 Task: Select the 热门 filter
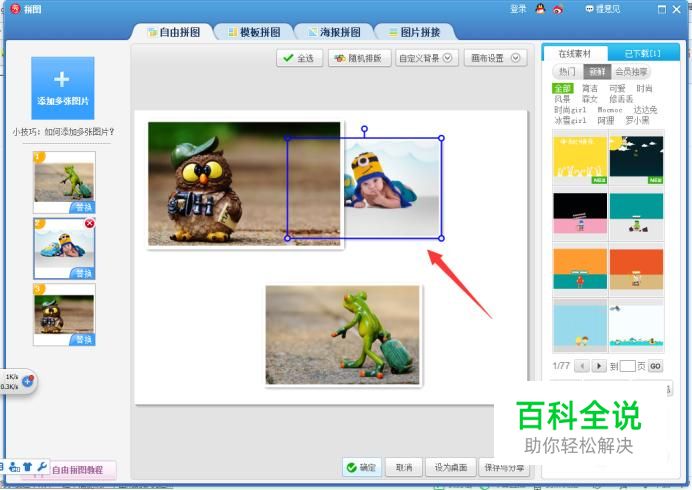coord(567,72)
